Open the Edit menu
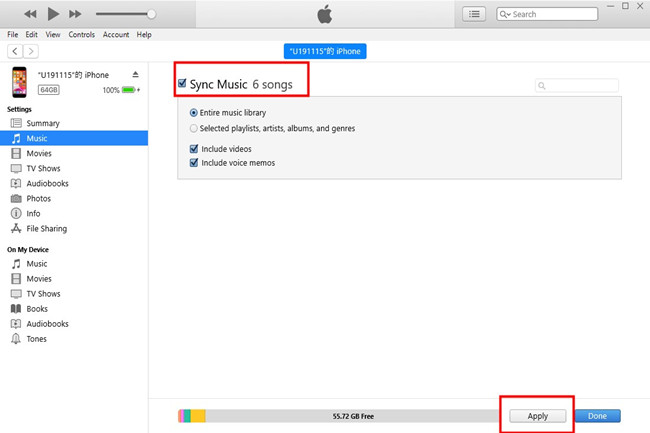This screenshot has width=650, height=433. point(32,34)
